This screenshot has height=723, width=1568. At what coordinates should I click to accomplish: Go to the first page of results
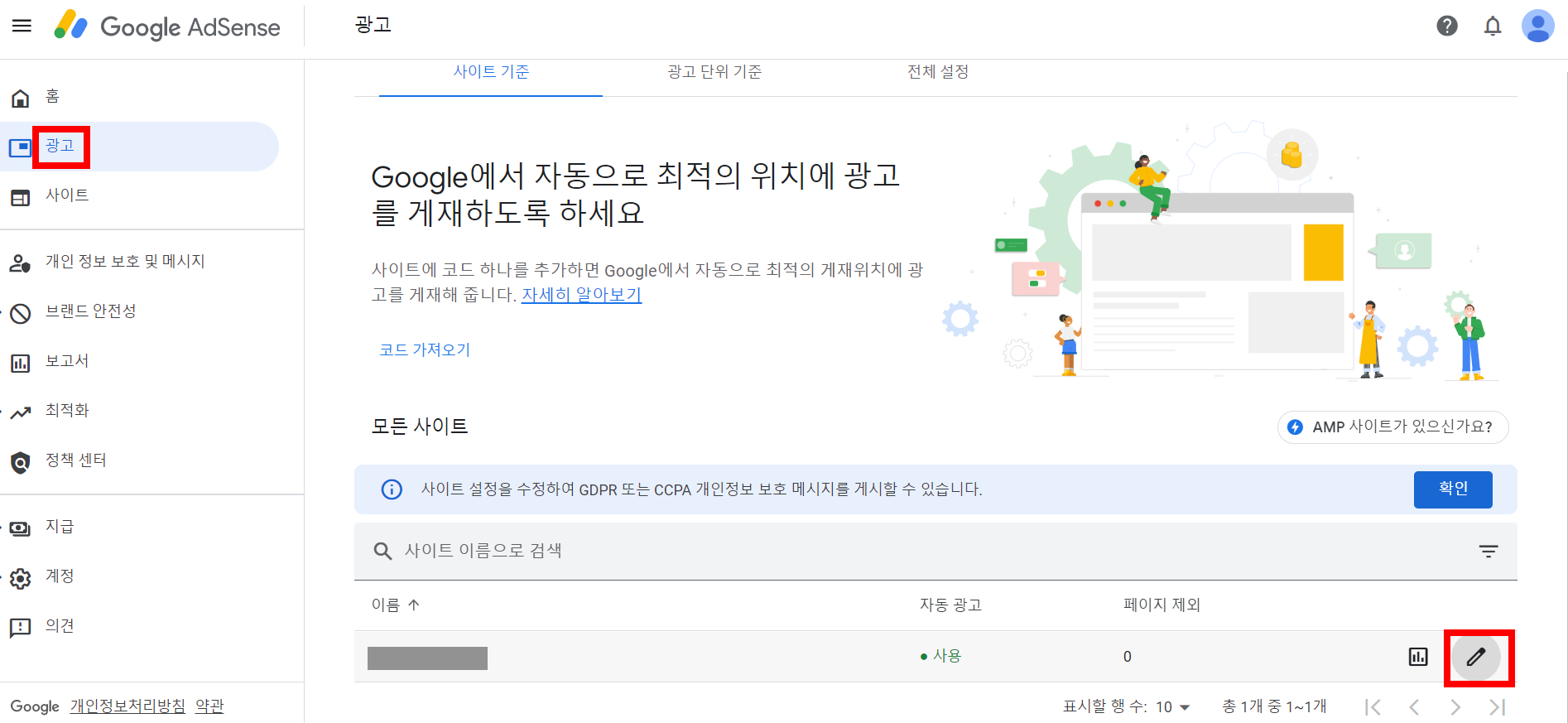tap(1373, 706)
